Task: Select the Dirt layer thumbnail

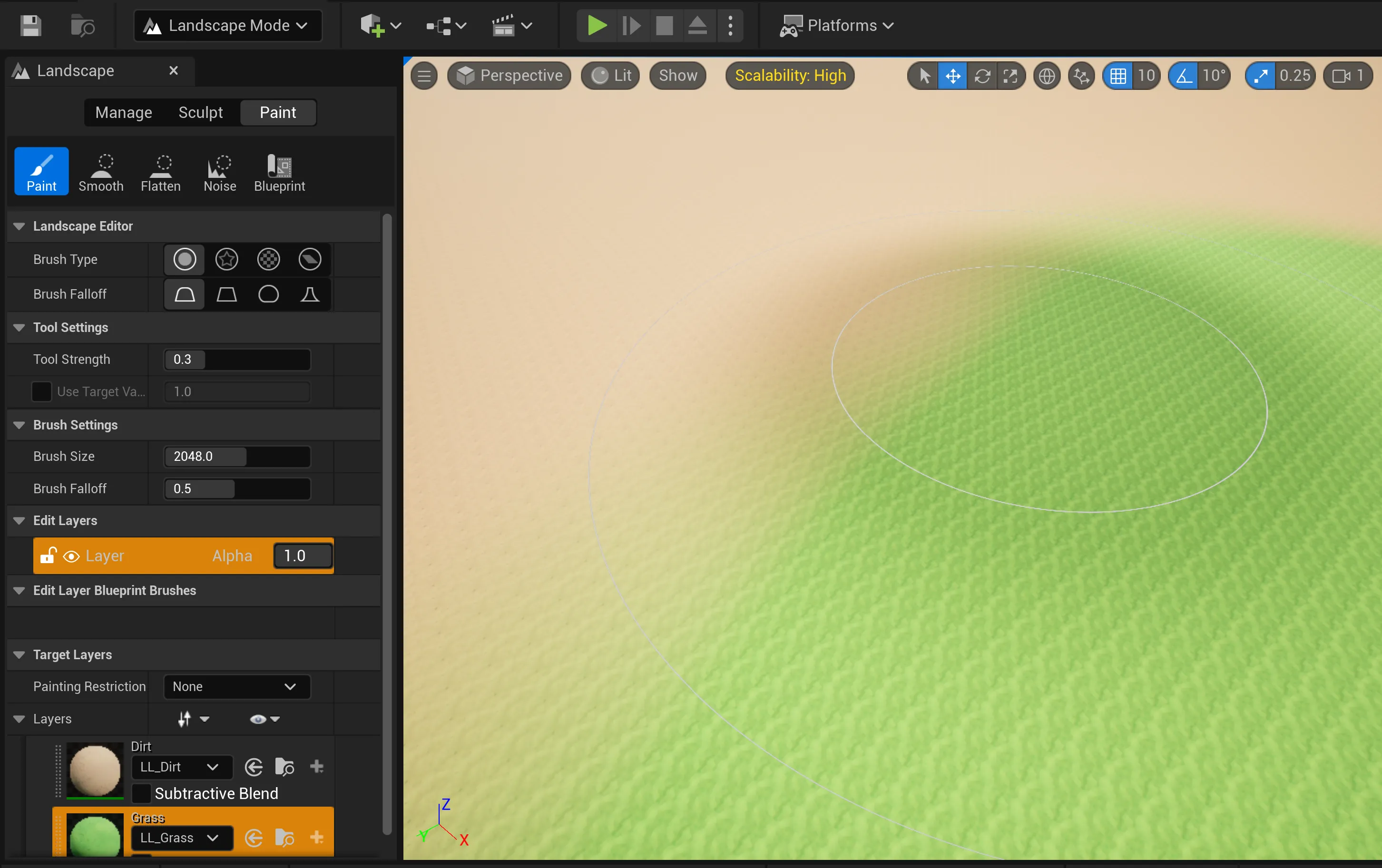Action: point(95,770)
